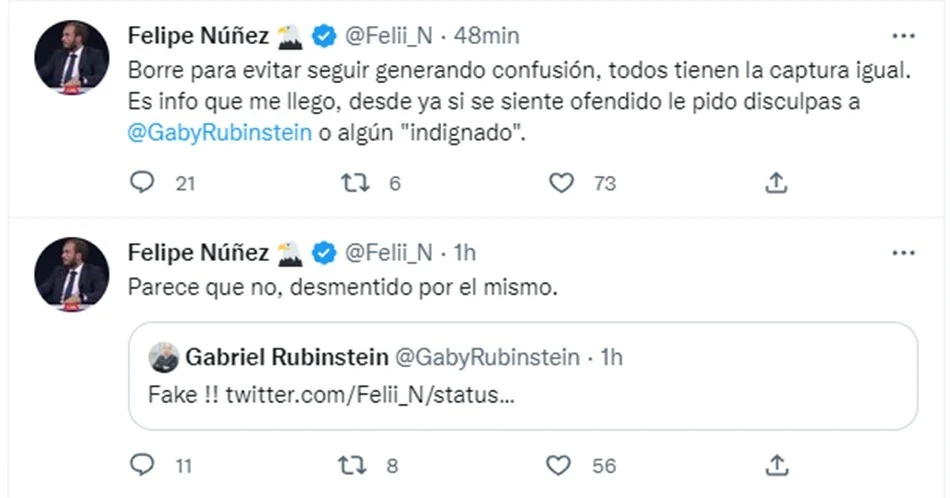Click verified badge on the second tweet

pyautogui.click(x=324, y=254)
